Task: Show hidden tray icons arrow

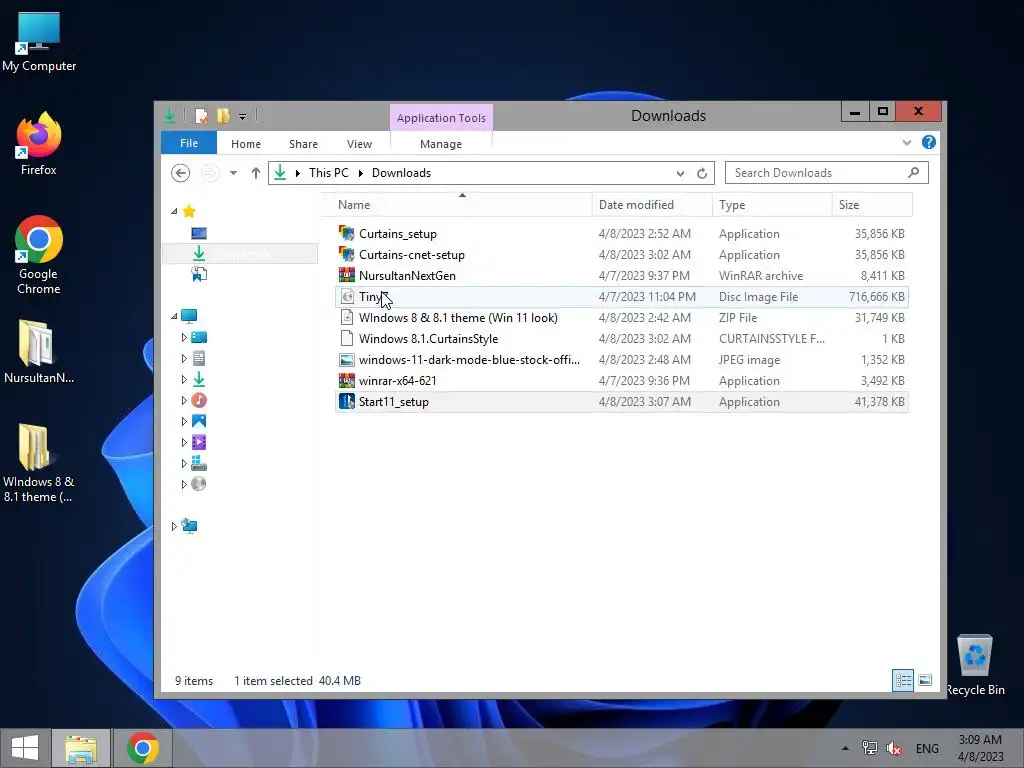Action: coord(845,748)
